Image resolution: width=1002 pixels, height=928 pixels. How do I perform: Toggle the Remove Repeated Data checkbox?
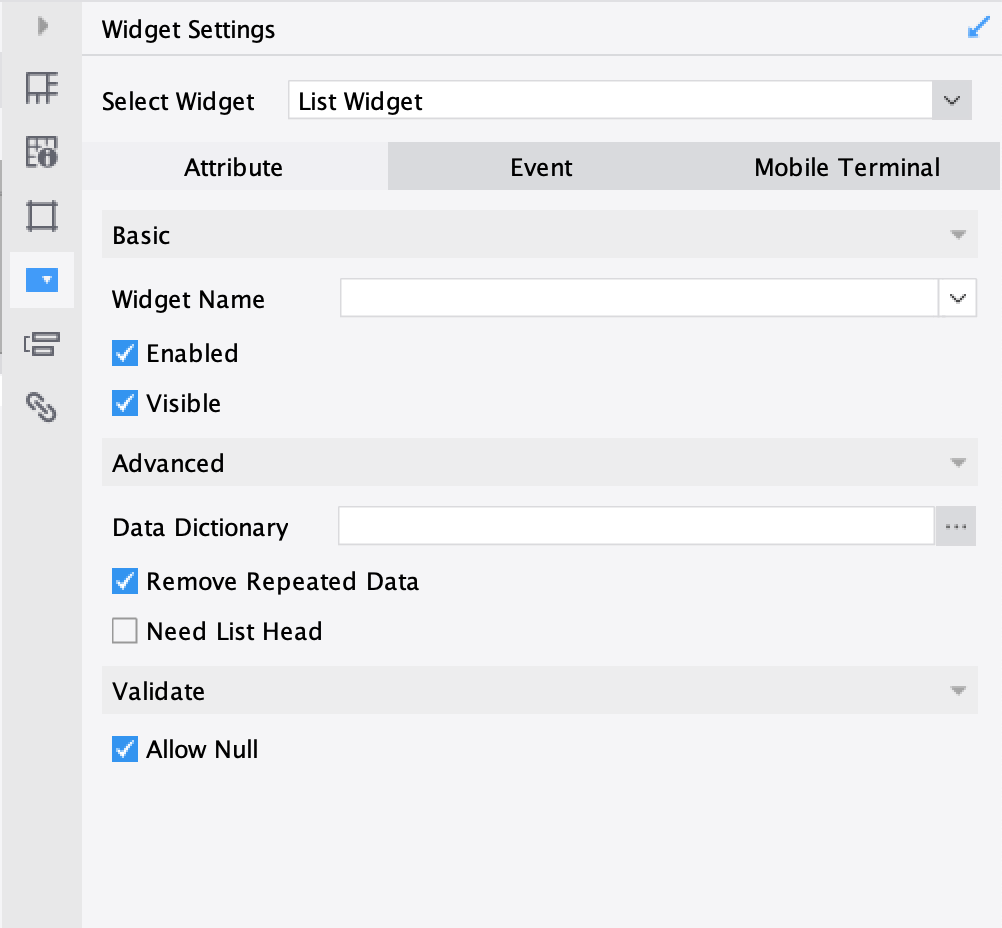(125, 581)
